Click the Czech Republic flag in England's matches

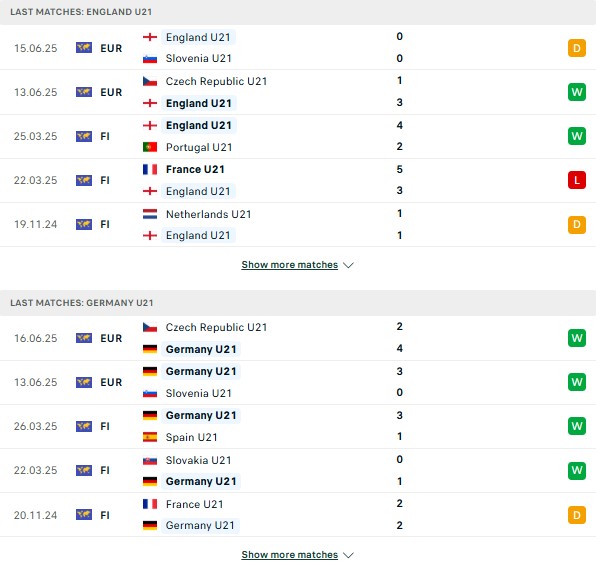click(150, 81)
